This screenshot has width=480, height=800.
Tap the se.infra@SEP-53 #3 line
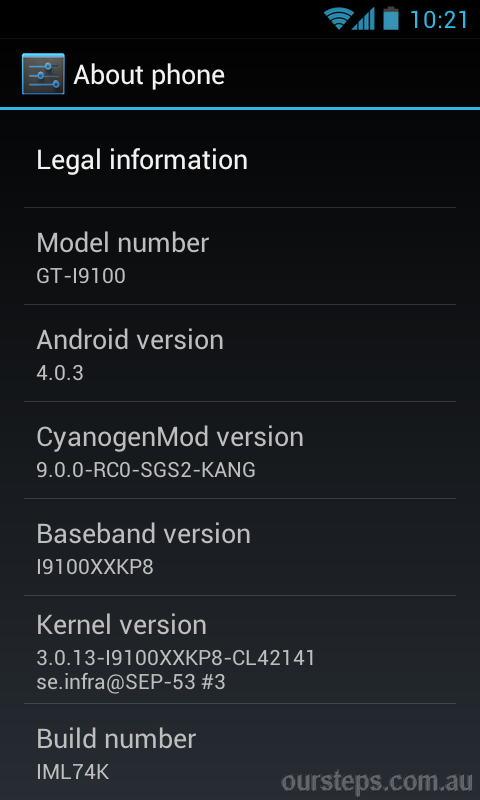tap(131, 682)
